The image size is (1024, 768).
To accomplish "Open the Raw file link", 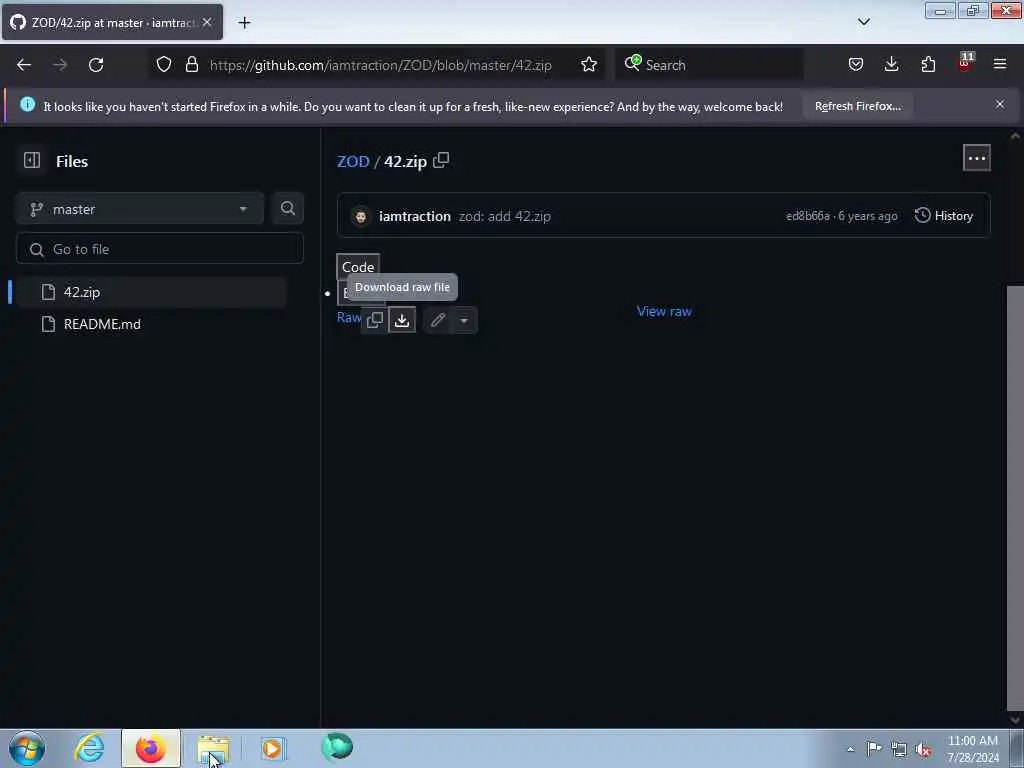I will point(349,317).
